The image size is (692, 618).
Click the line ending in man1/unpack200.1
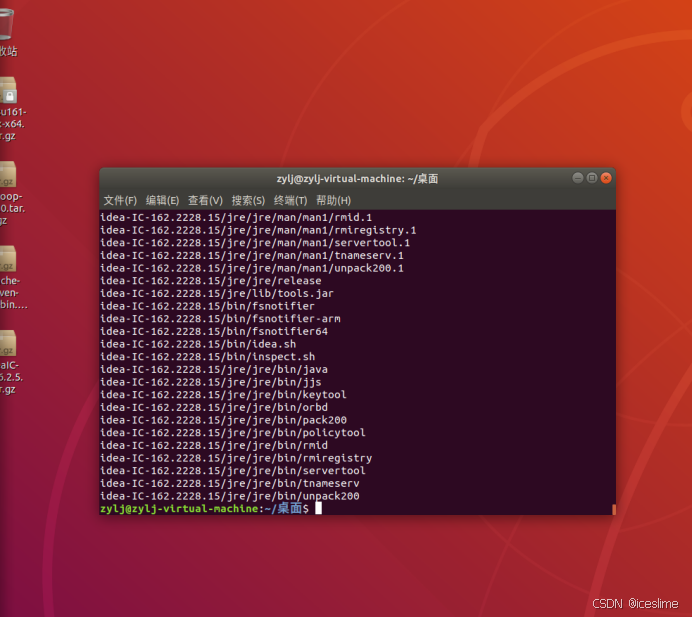[x=252, y=268]
